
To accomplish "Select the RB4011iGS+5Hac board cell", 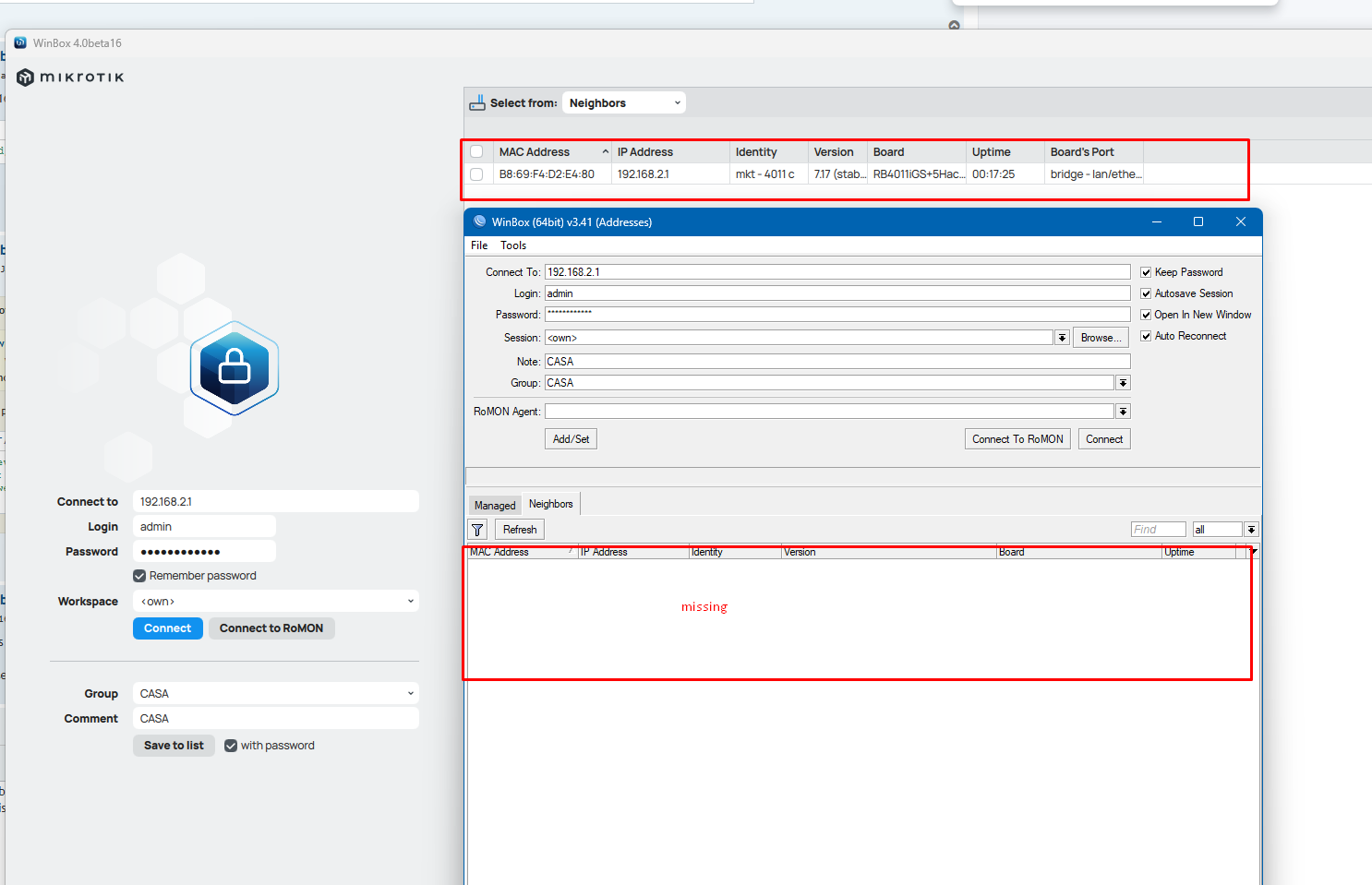I will [x=917, y=173].
